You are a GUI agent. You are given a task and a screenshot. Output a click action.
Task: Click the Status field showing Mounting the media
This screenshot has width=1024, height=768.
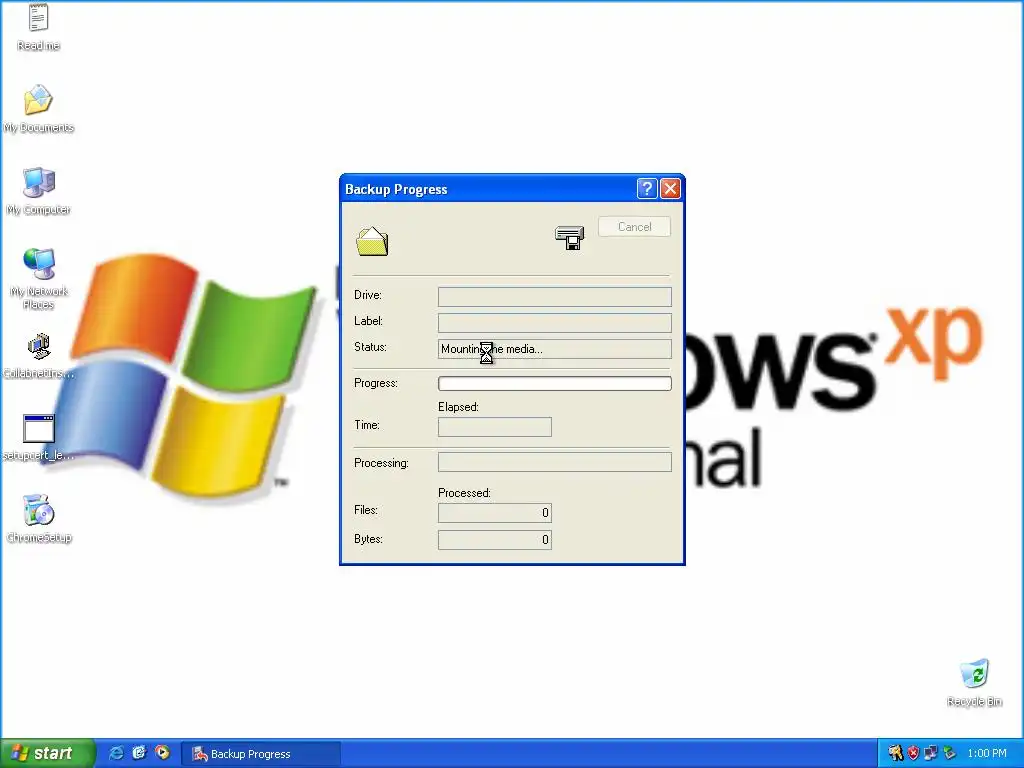point(554,349)
